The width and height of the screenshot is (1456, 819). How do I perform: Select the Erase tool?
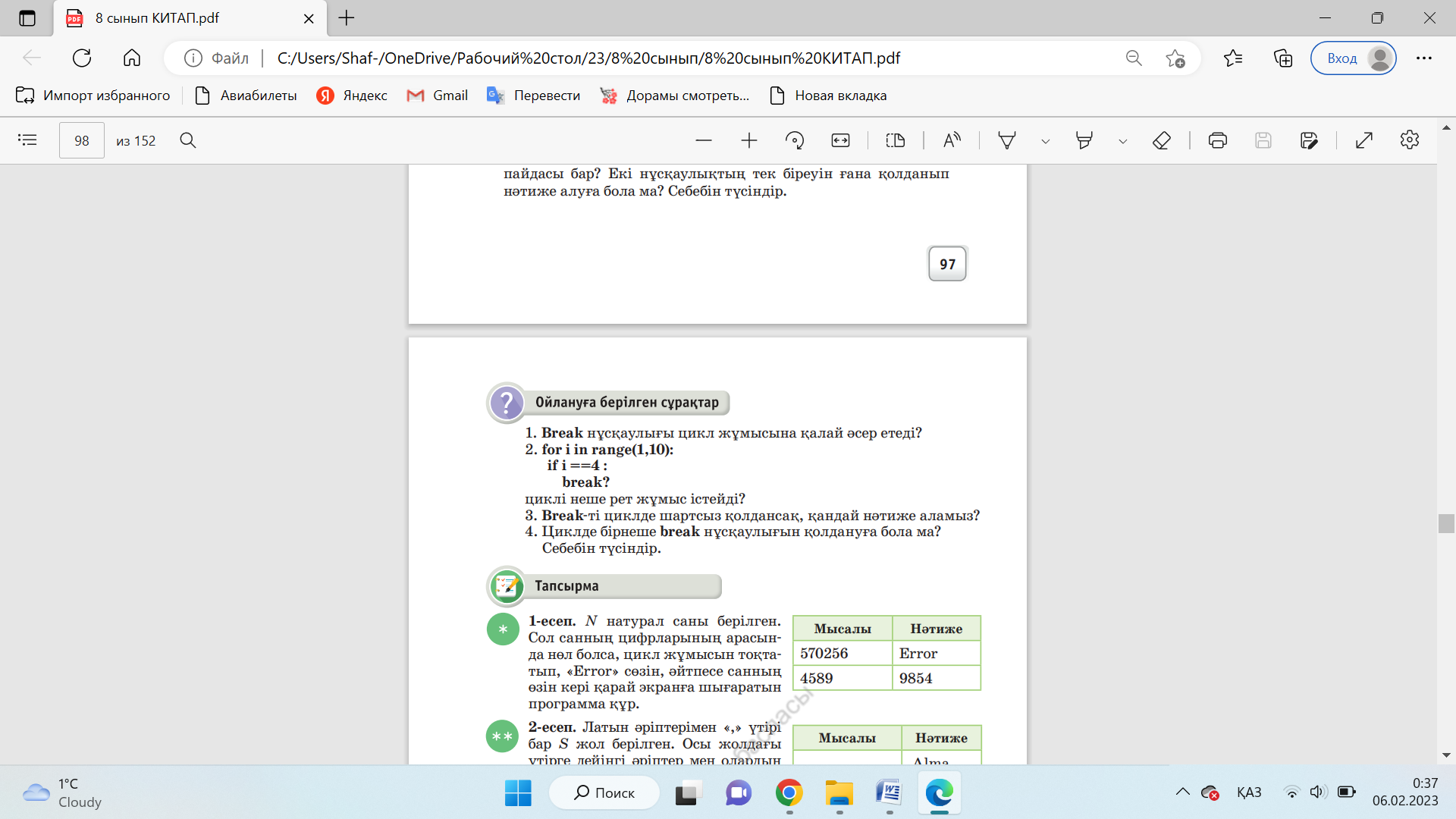tap(1162, 140)
